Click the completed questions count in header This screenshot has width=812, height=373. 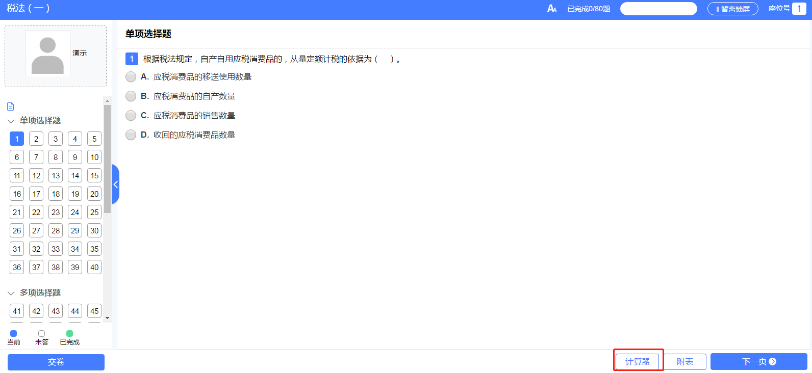pyautogui.click(x=588, y=9)
